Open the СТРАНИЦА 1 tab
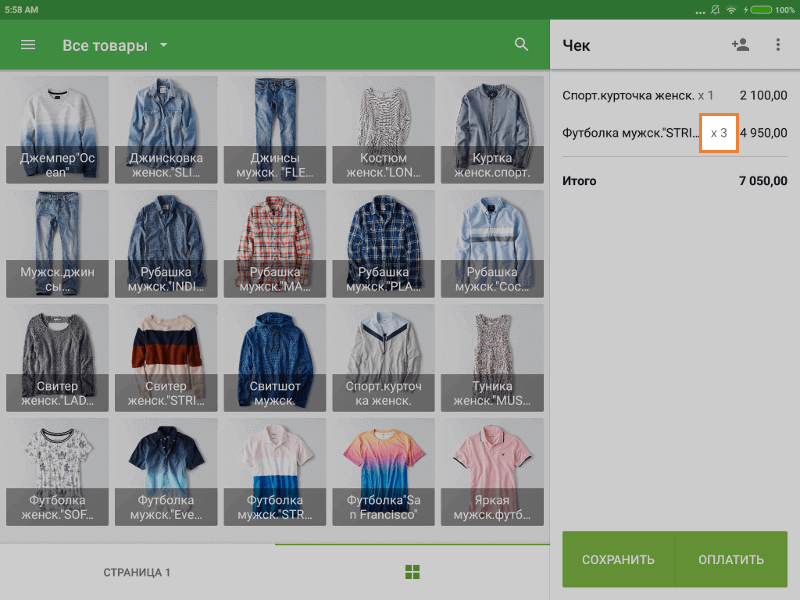 pos(137,572)
